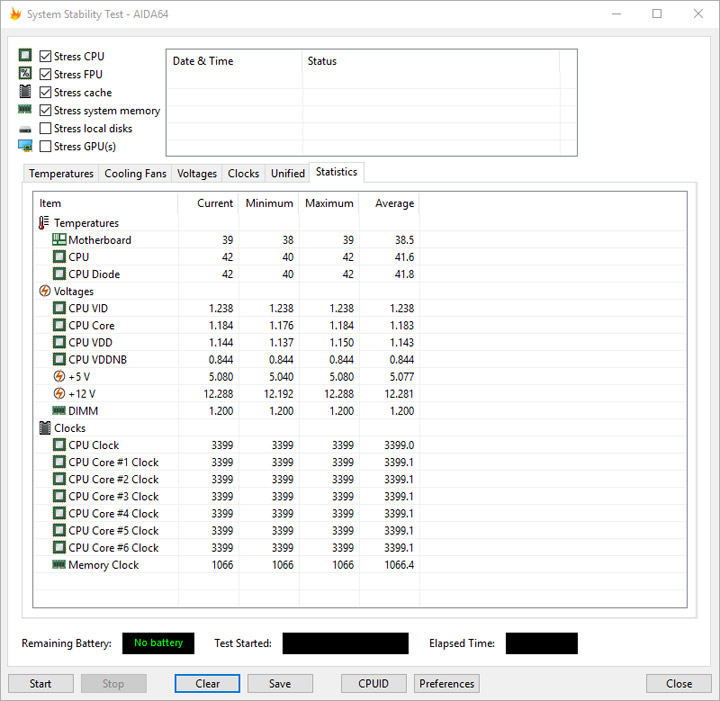Click the Test Started time field
The height and width of the screenshot is (701, 720).
(x=345, y=643)
